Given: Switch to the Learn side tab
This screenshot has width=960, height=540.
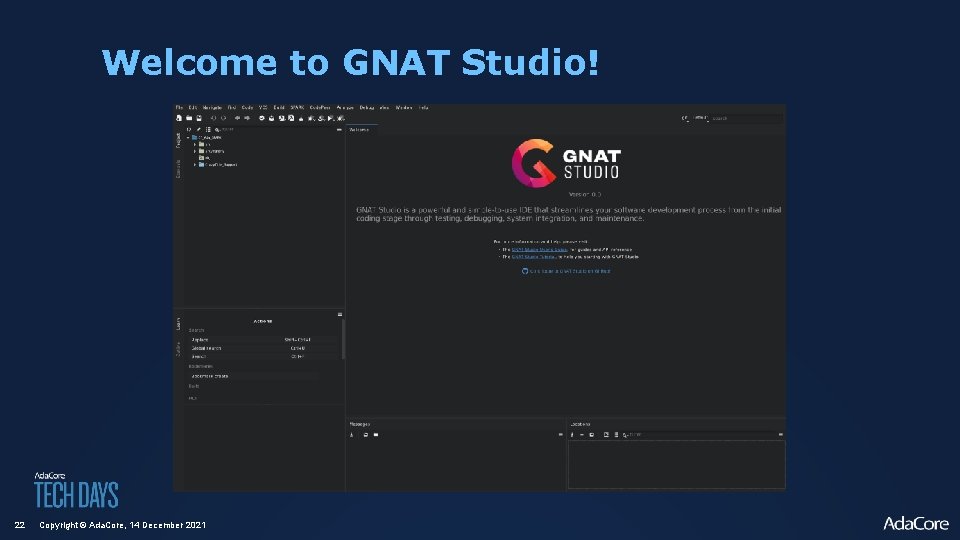Looking at the screenshot, I should coord(178,324).
